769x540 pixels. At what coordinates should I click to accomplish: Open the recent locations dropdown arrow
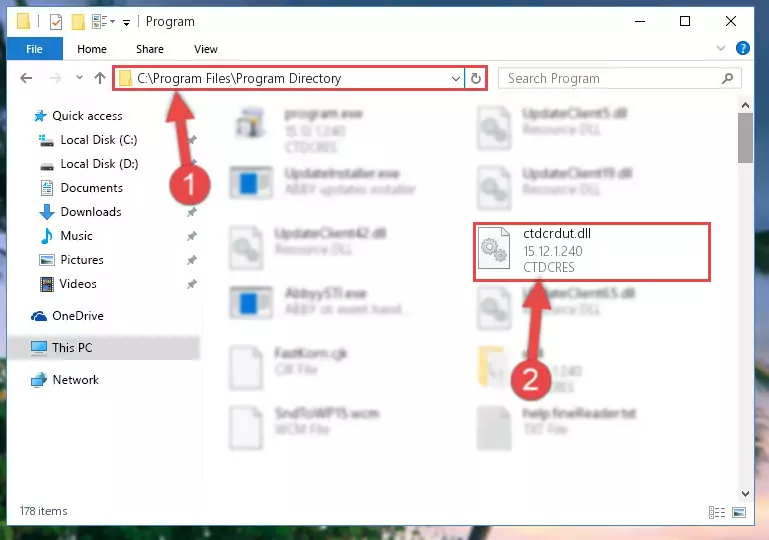point(79,77)
